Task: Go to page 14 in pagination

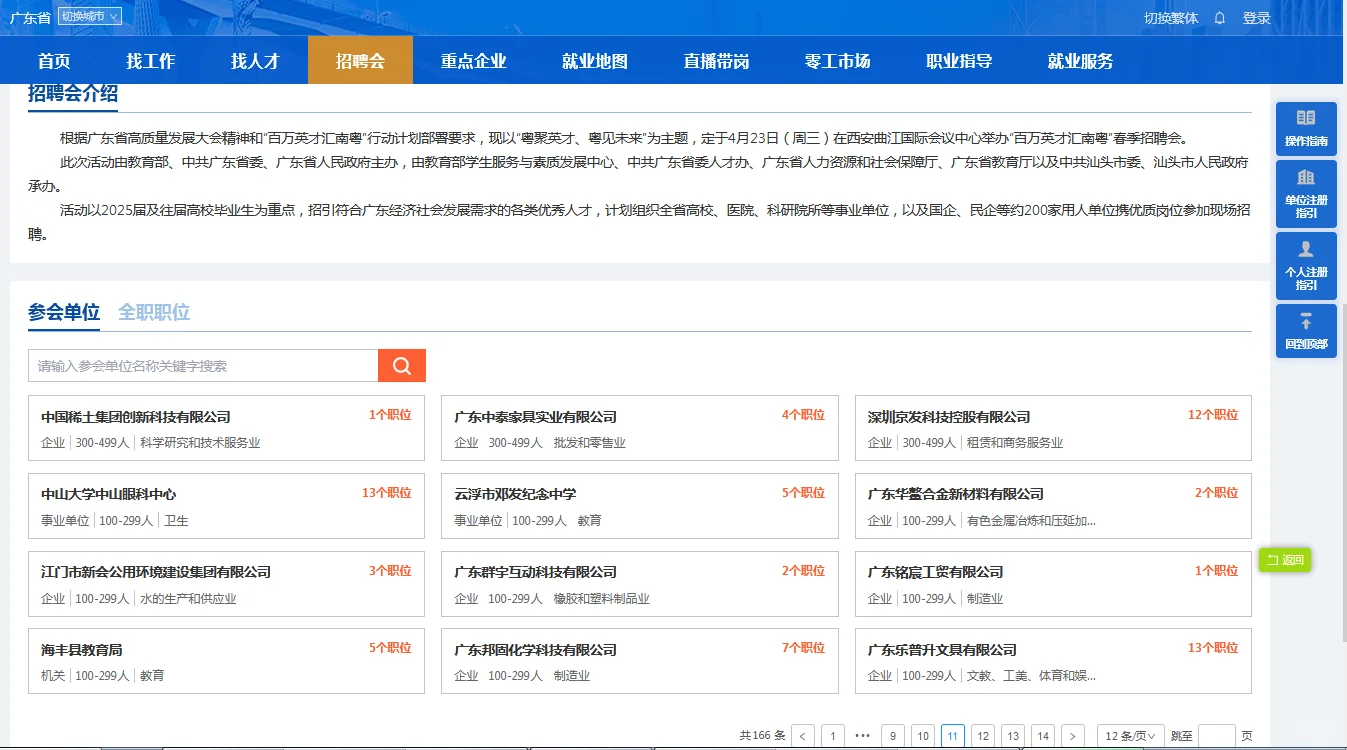Action: pyautogui.click(x=1043, y=735)
